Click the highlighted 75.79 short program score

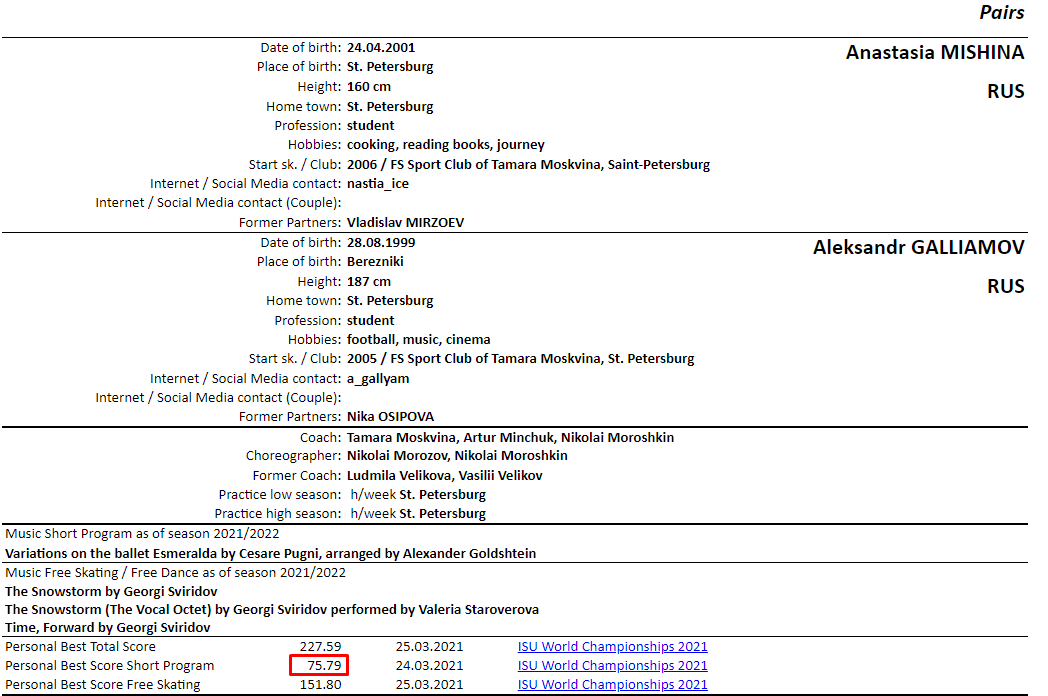tap(320, 666)
